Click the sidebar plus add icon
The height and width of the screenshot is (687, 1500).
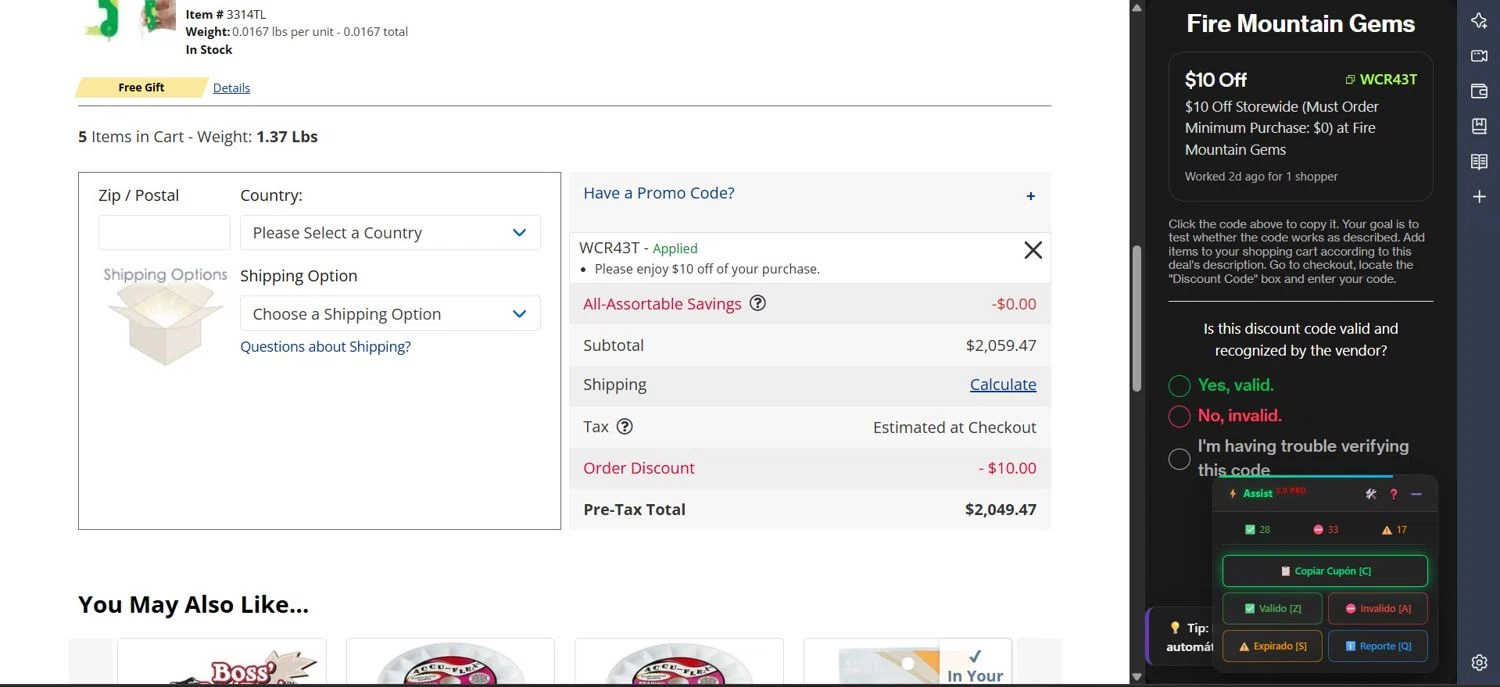click(x=1479, y=197)
